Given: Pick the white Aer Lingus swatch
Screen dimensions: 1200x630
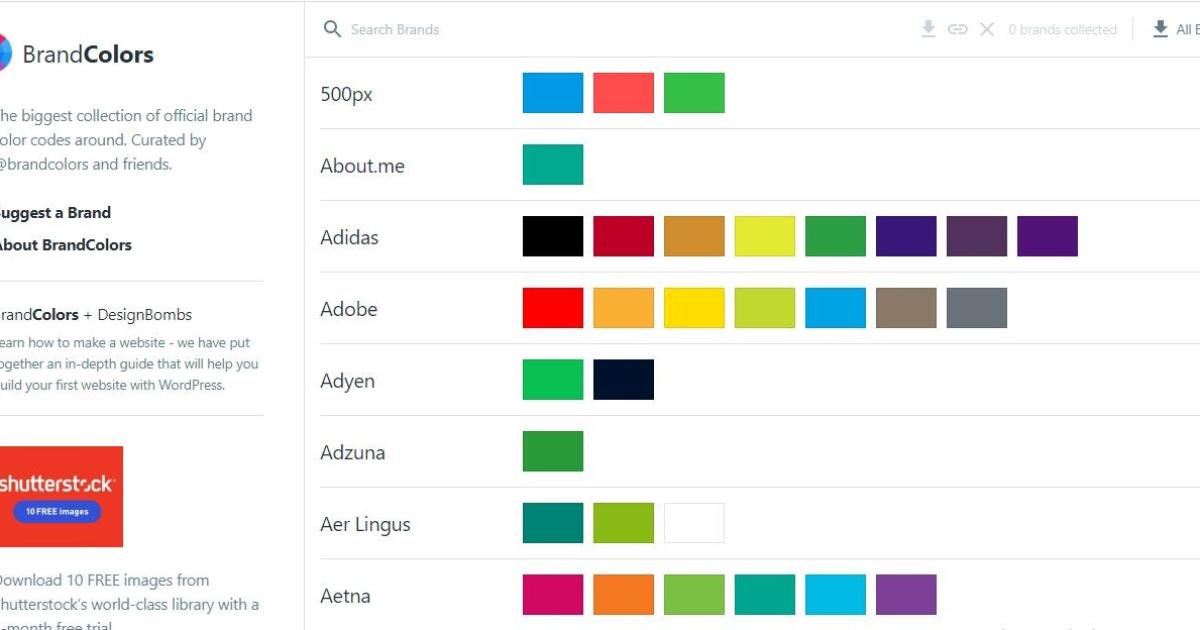Looking at the screenshot, I should click(x=694, y=523).
